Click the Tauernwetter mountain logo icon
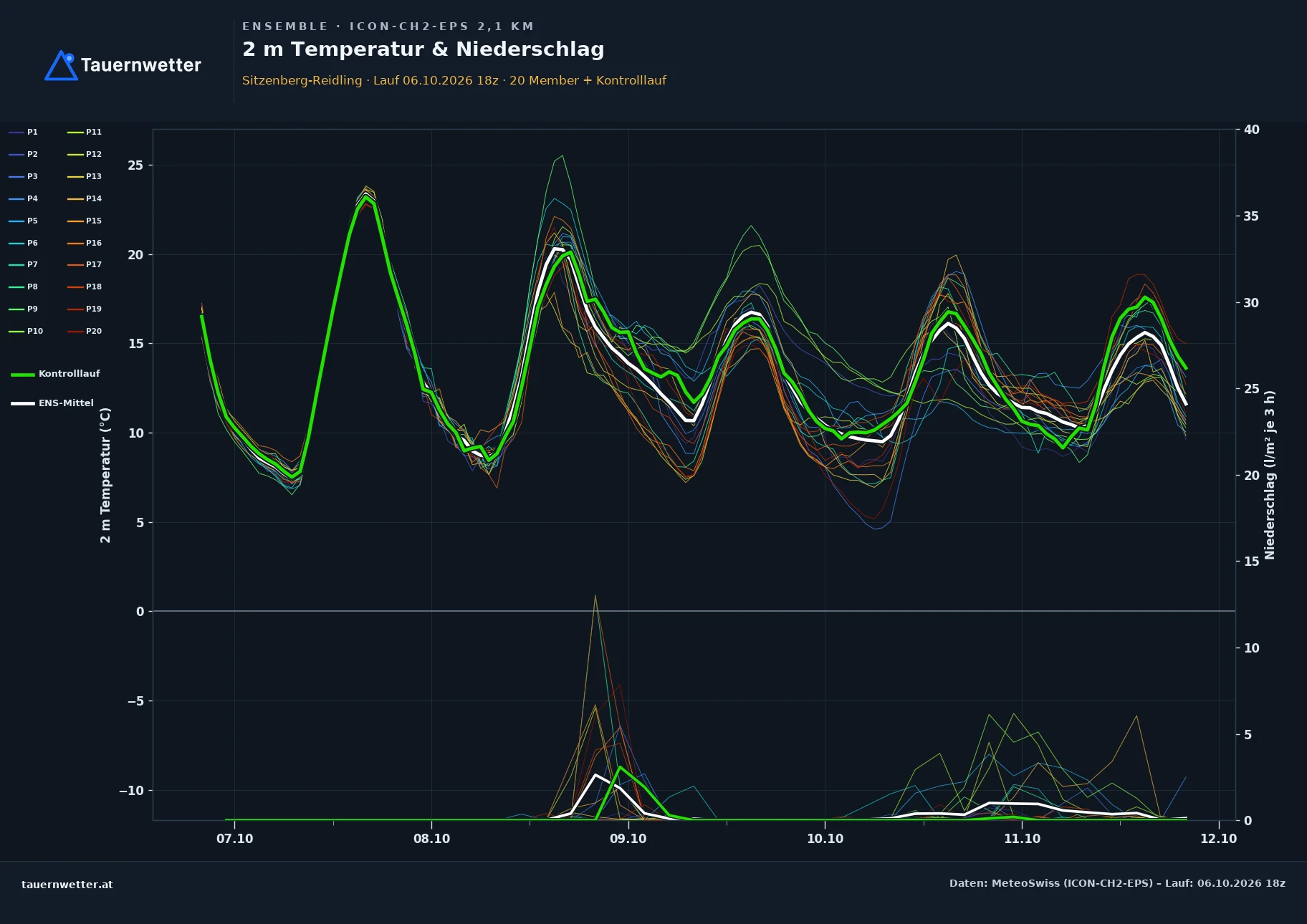The width and height of the screenshot is (1307, 924). [62, 65]
